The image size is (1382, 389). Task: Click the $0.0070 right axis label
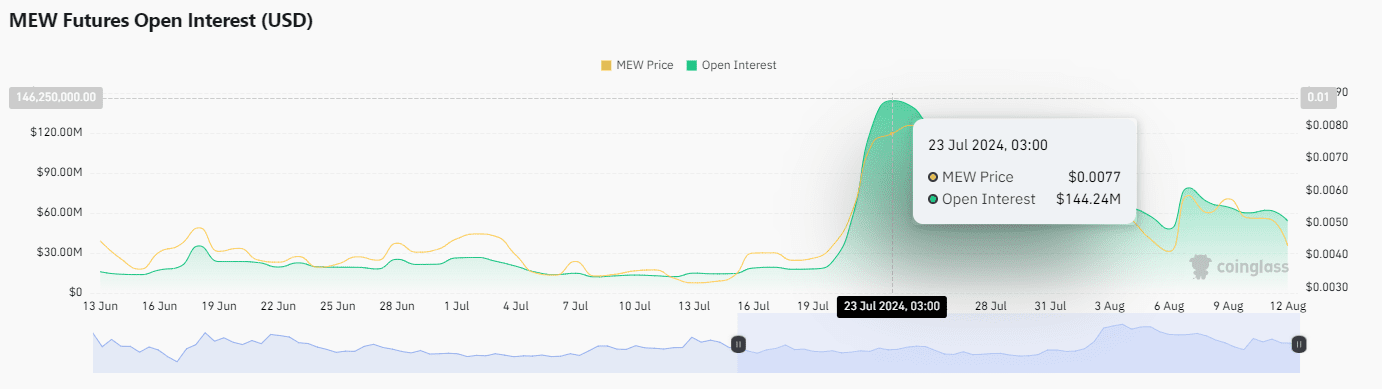point(1327,157)
